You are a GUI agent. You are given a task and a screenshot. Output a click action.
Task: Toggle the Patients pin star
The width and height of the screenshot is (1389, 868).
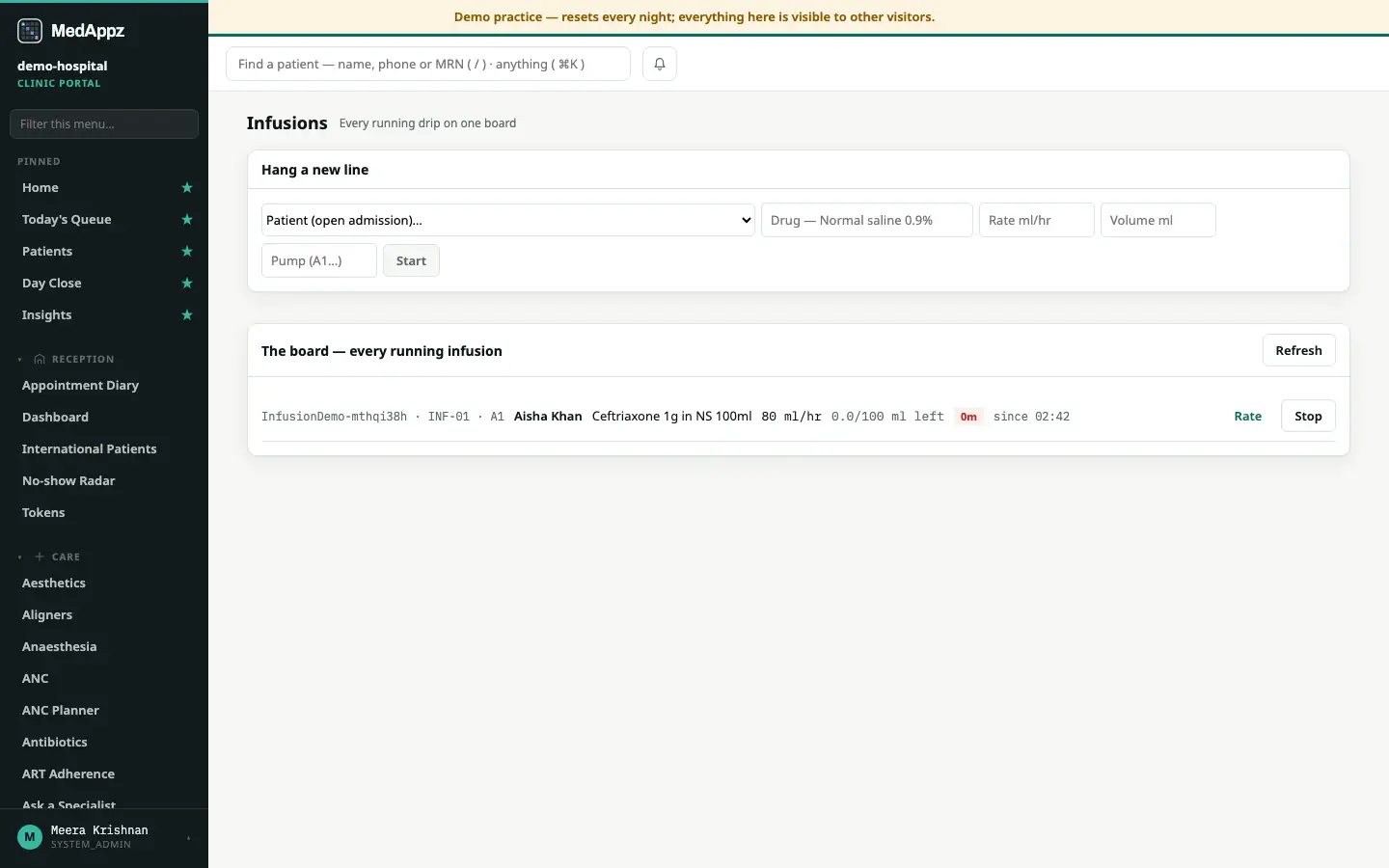pyautogui.click(x=187, y=252)
